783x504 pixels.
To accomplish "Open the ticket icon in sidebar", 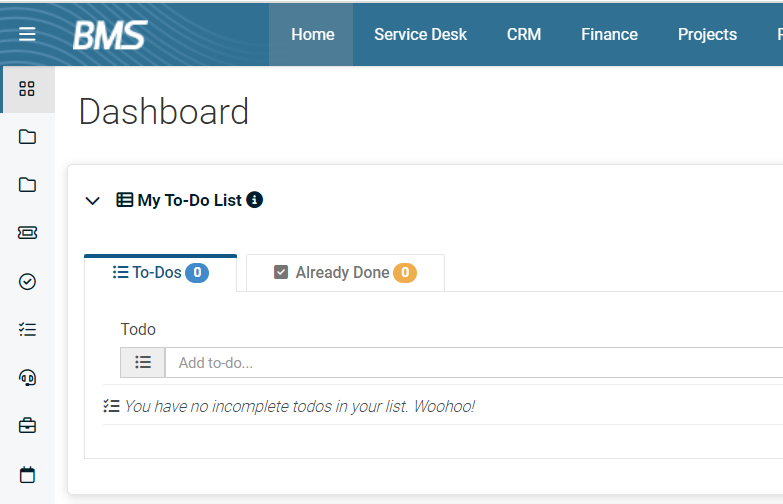I will click(27, 233).
